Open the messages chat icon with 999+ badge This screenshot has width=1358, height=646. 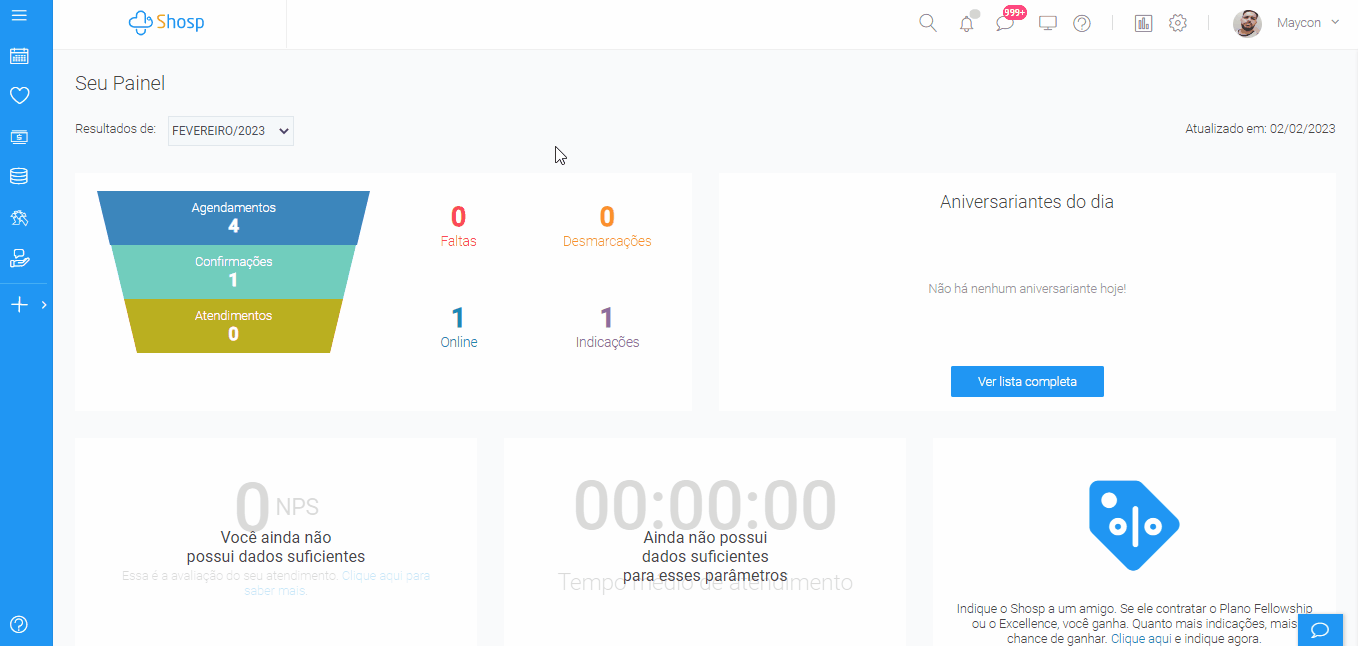coord(1006,23)
